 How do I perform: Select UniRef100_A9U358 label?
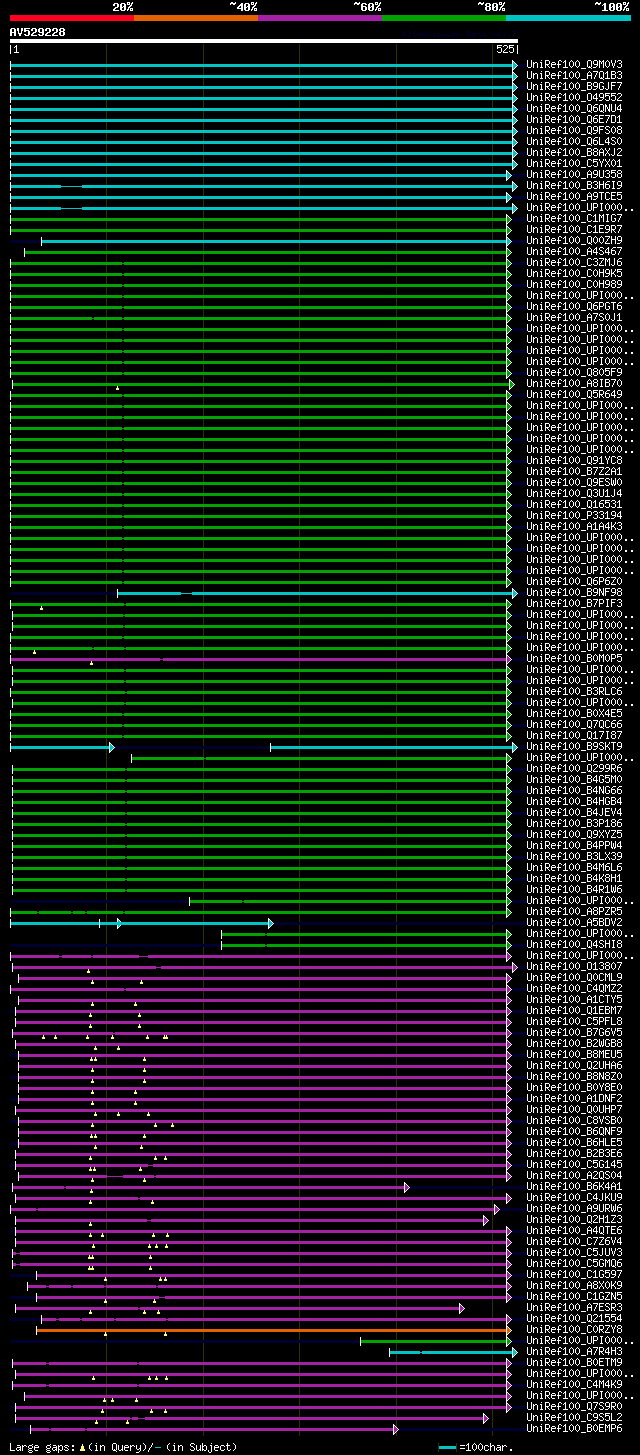click(x=575, y=174)
